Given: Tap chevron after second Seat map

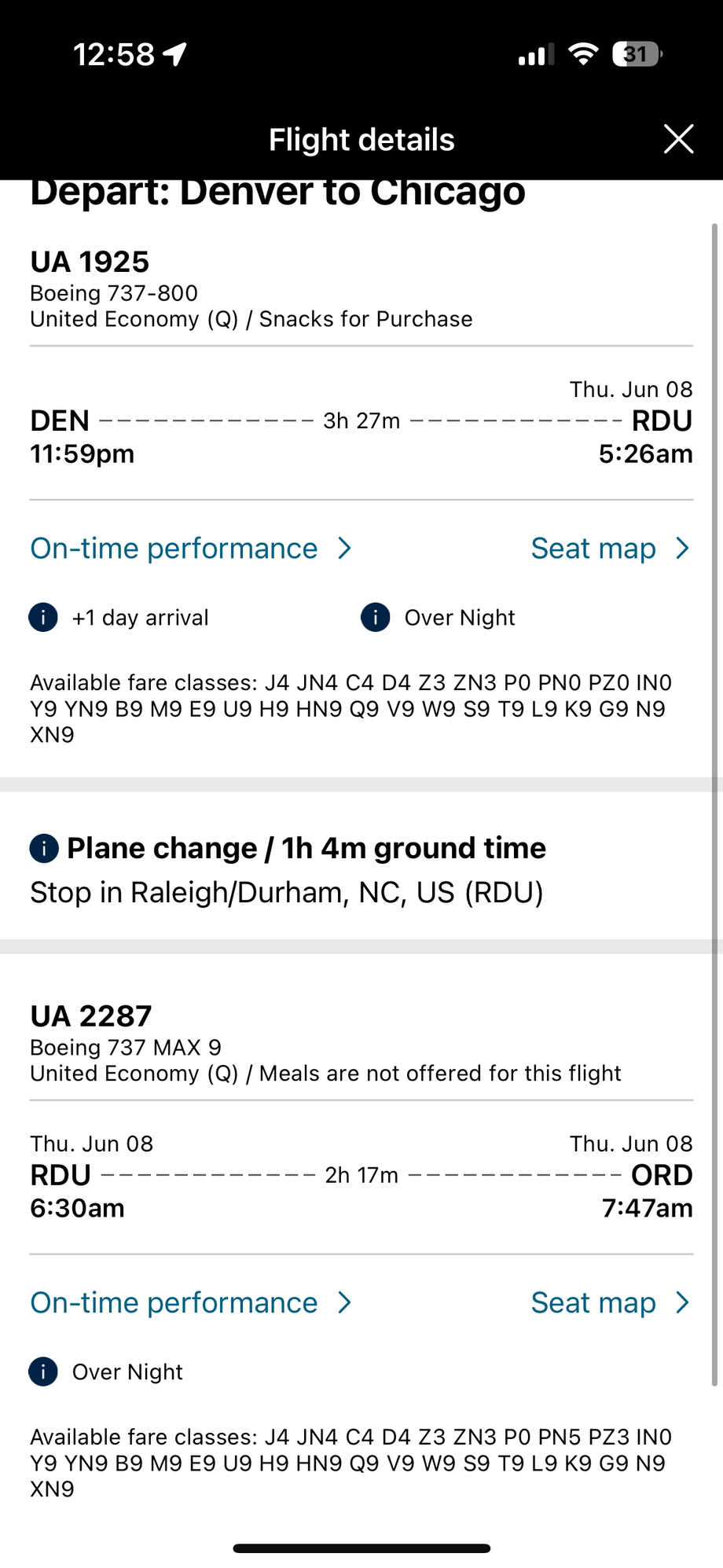Looking at the screenshot, I should pos(682,1303).
